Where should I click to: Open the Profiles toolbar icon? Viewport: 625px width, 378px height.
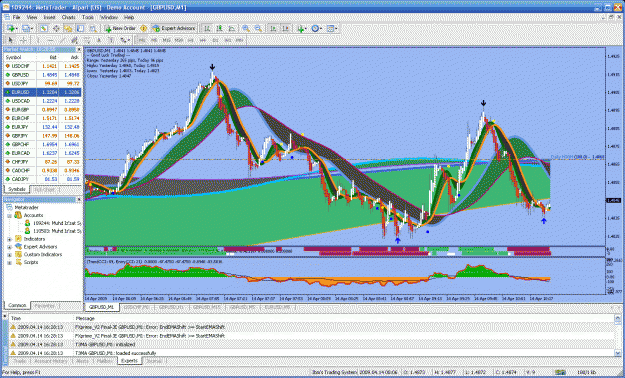click(26, 28)
